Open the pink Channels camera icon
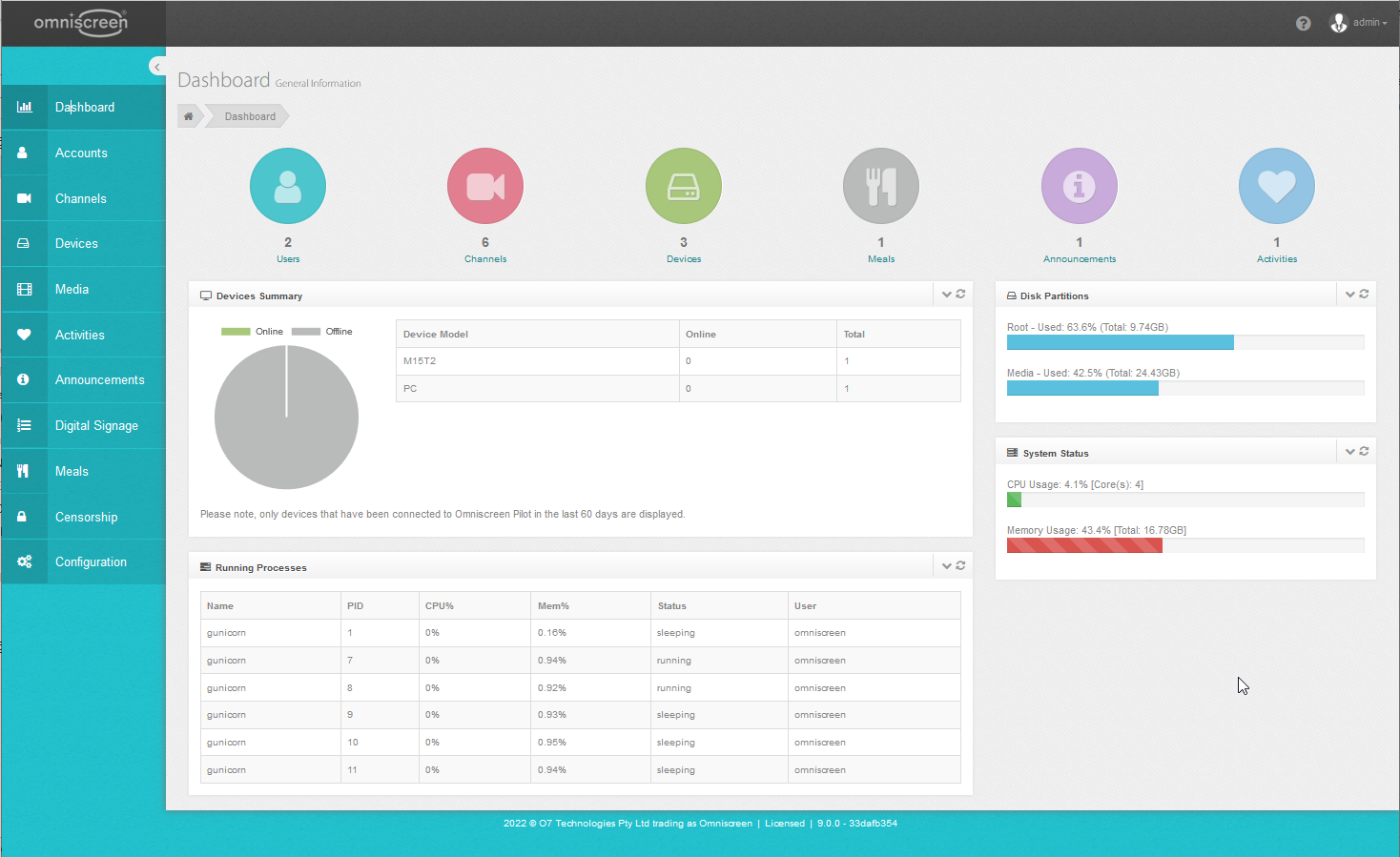1400x857 pixels. [484, 186]
